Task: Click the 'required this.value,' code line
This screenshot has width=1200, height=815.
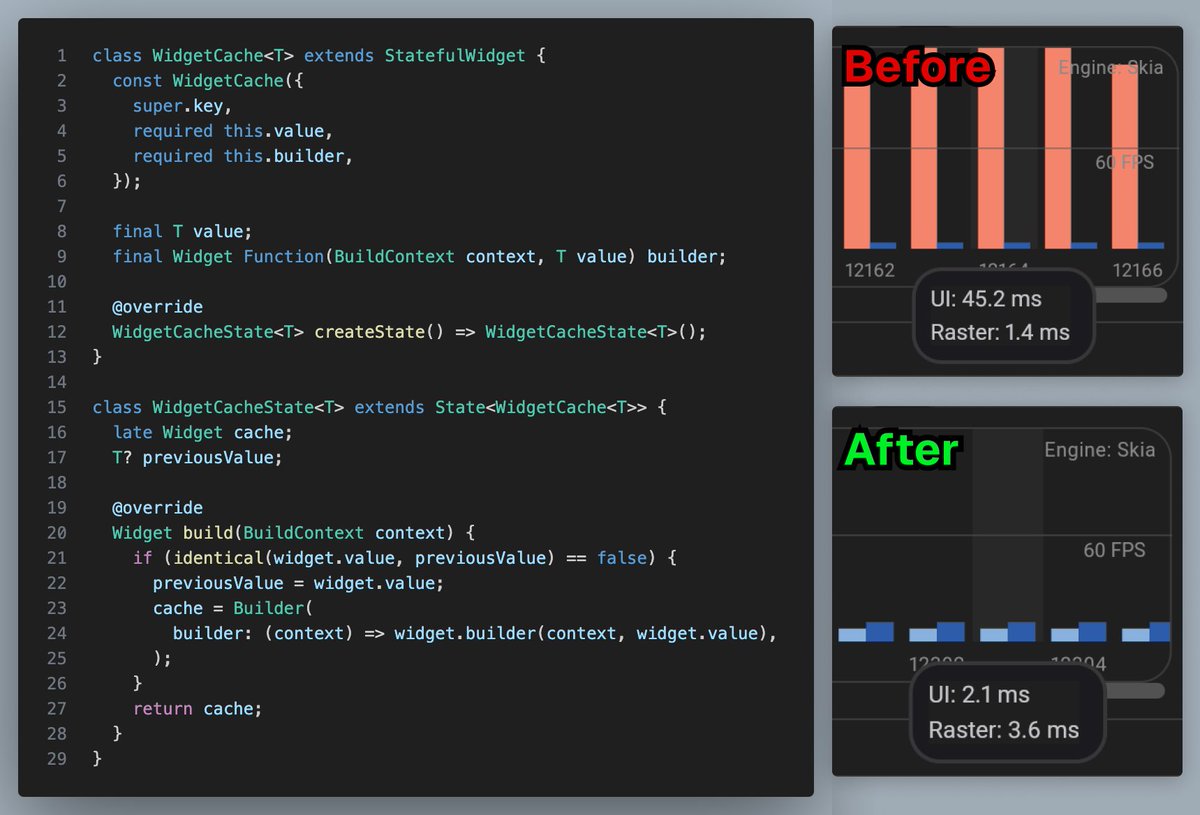Action: coord(233,130)
